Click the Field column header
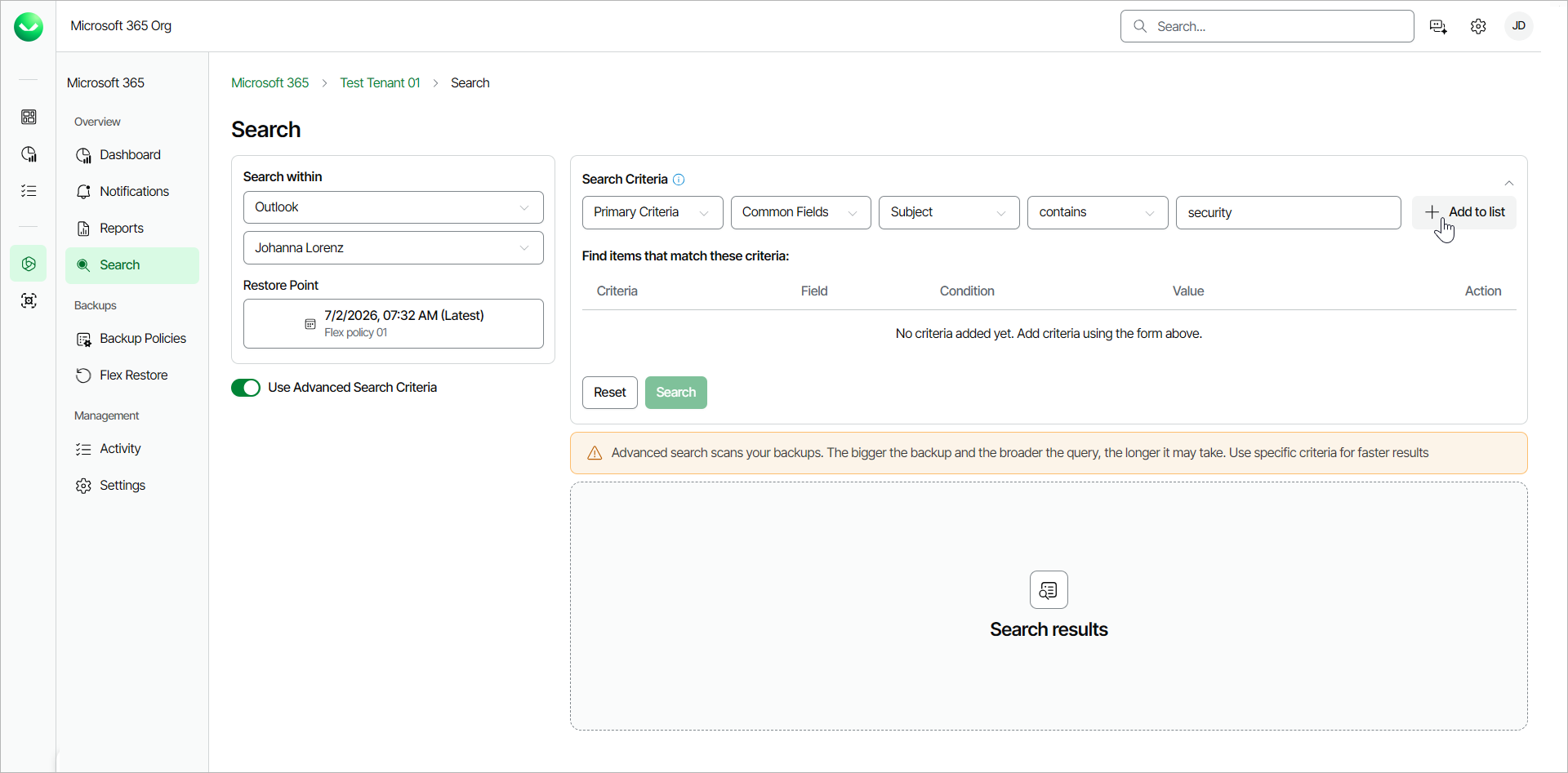This screenshot has height=773, width=1568. click(x=814, y=291)
